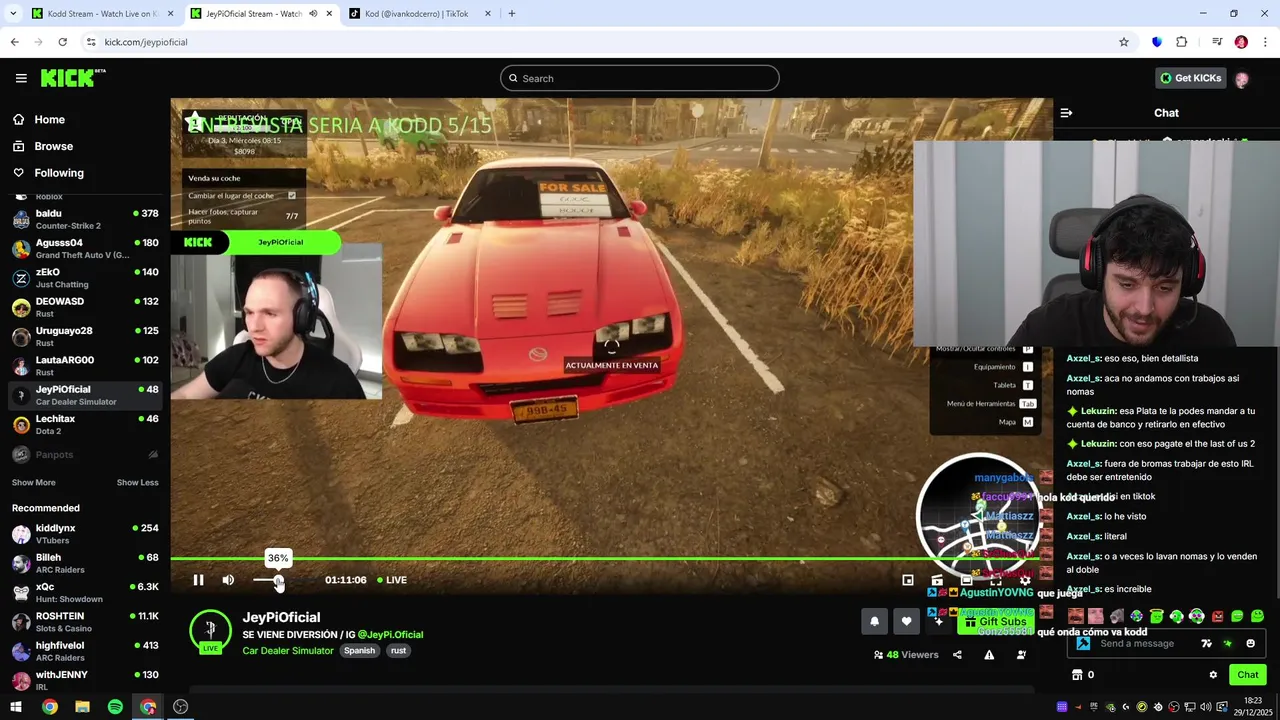The width and height of the screenshot is (1280, 720).
Task: Open the user profile avatar menu
Action: coord(1242,79)
